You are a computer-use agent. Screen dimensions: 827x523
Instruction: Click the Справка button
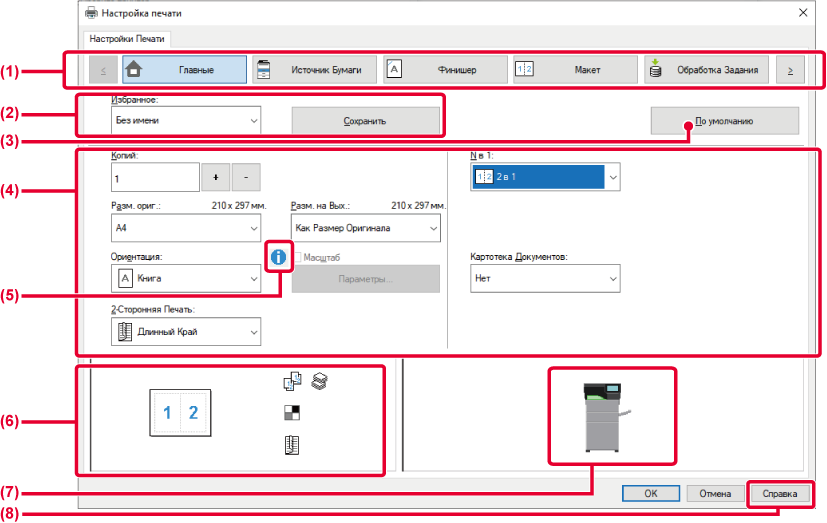click(779, 493)
